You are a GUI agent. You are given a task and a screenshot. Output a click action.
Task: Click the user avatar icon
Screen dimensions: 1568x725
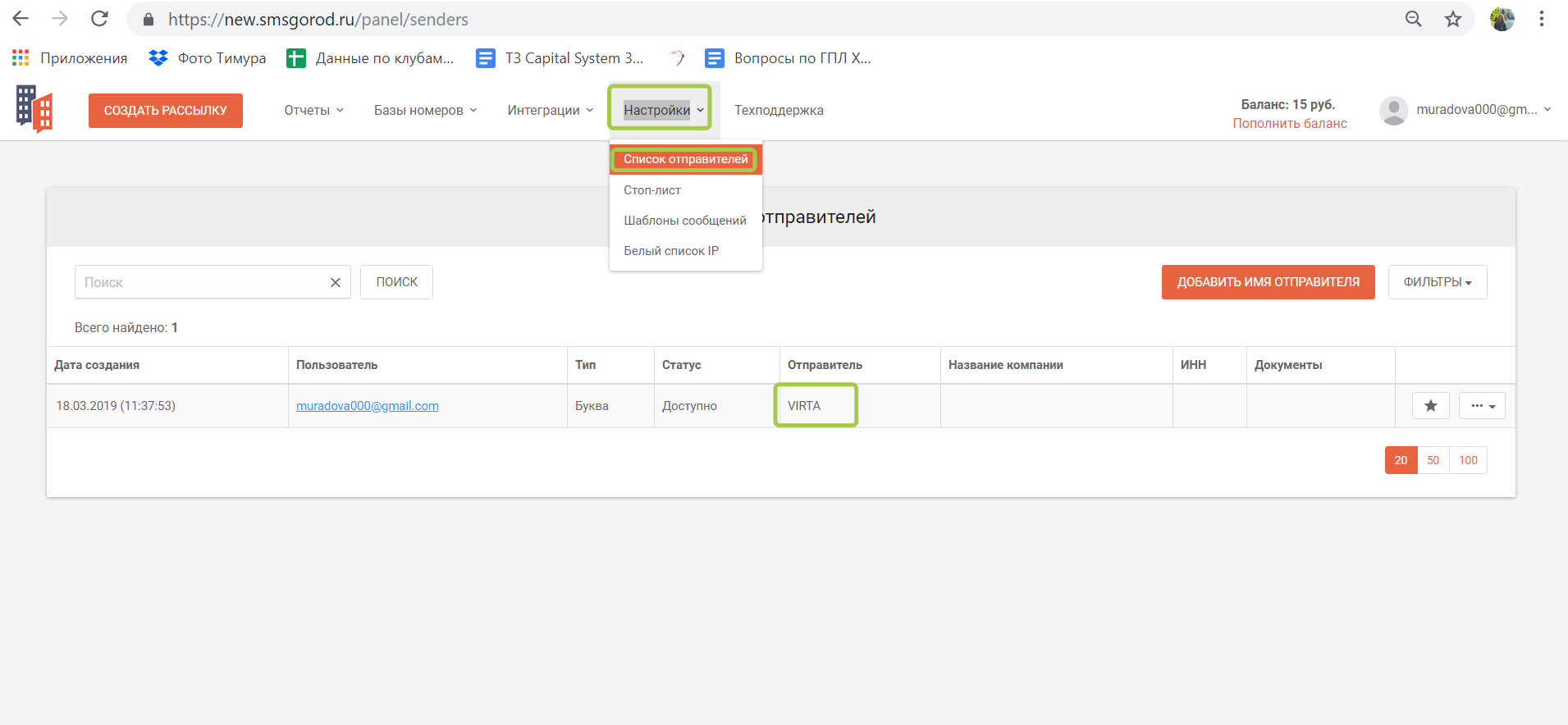click(1393, 110)
